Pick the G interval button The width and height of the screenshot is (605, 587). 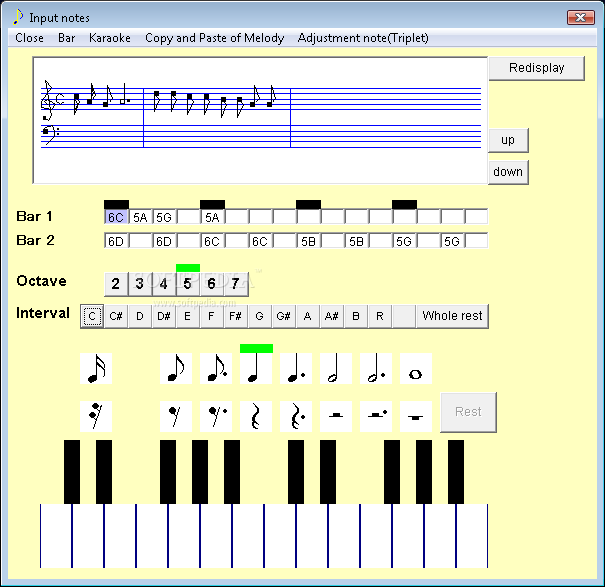point(259,316)
